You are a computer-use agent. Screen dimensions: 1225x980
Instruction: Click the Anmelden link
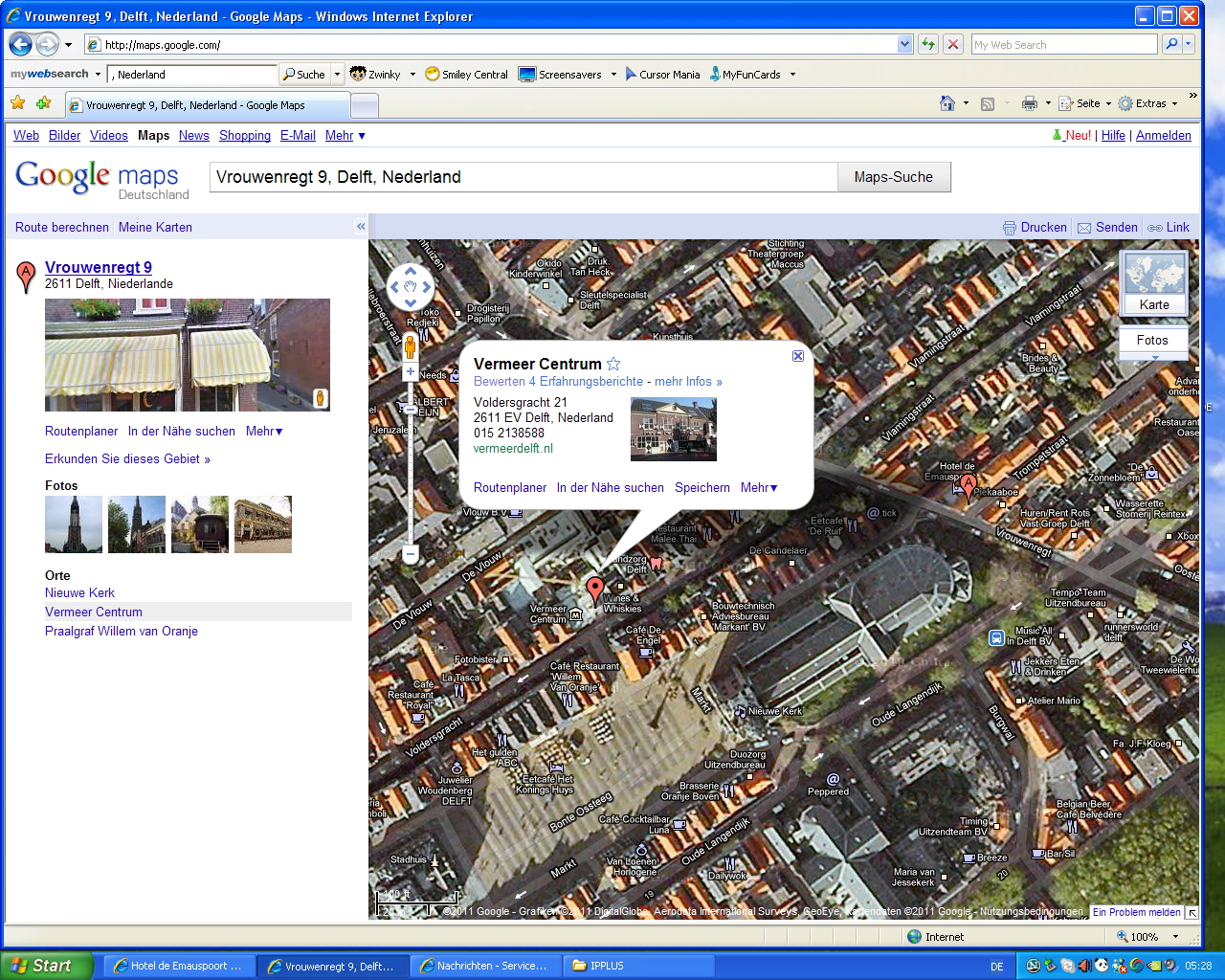[1164, 135]
